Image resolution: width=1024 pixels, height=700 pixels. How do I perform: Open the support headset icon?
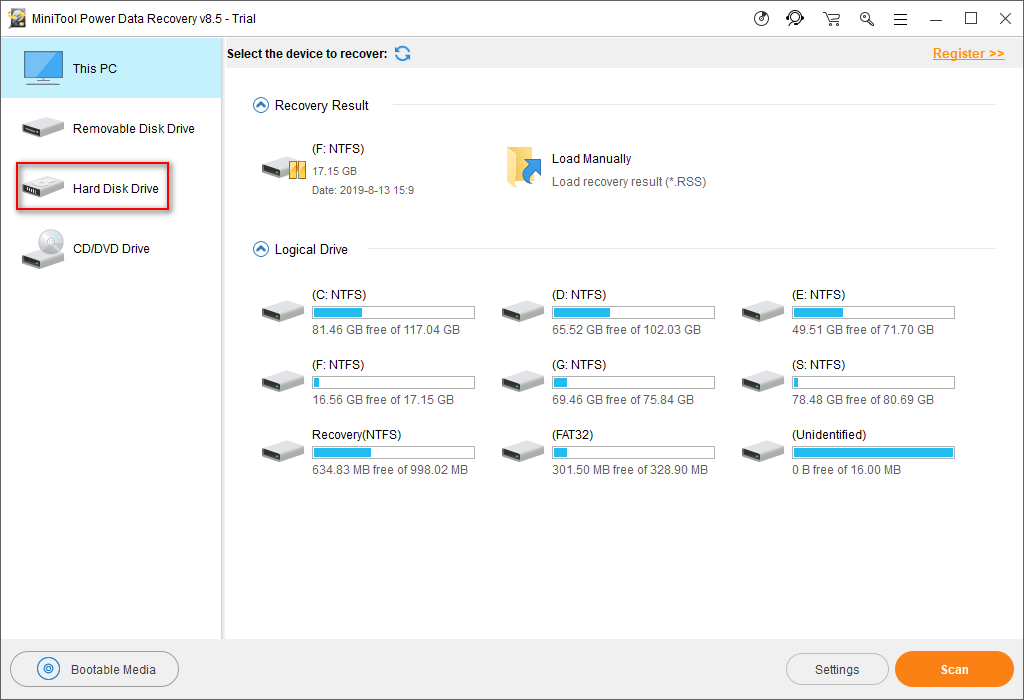point(795,19)
